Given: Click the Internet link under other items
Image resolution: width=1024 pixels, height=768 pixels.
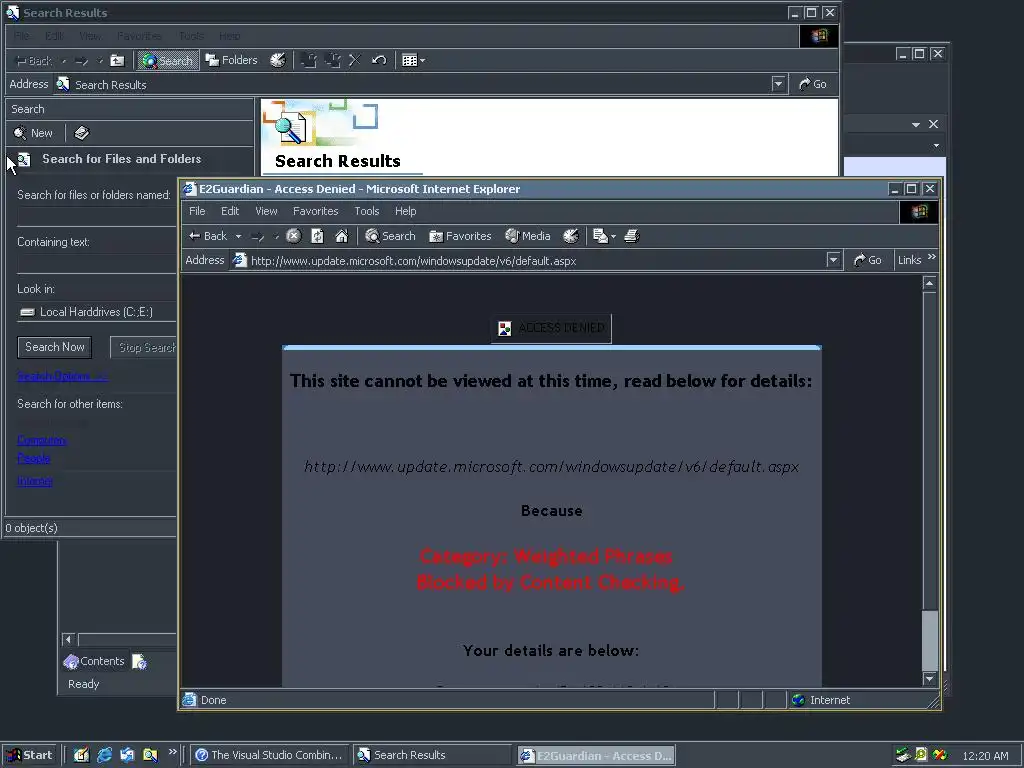Looking at the screenshot, I should [x=35, y=481].
